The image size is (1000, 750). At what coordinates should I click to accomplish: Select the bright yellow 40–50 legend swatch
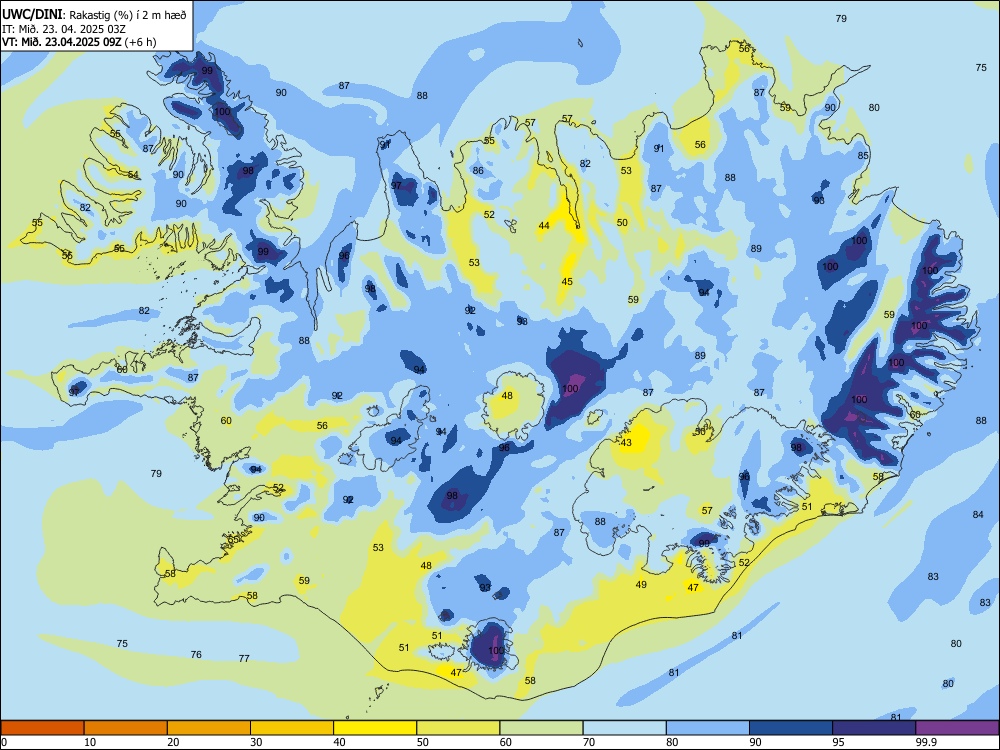(375, 728)
